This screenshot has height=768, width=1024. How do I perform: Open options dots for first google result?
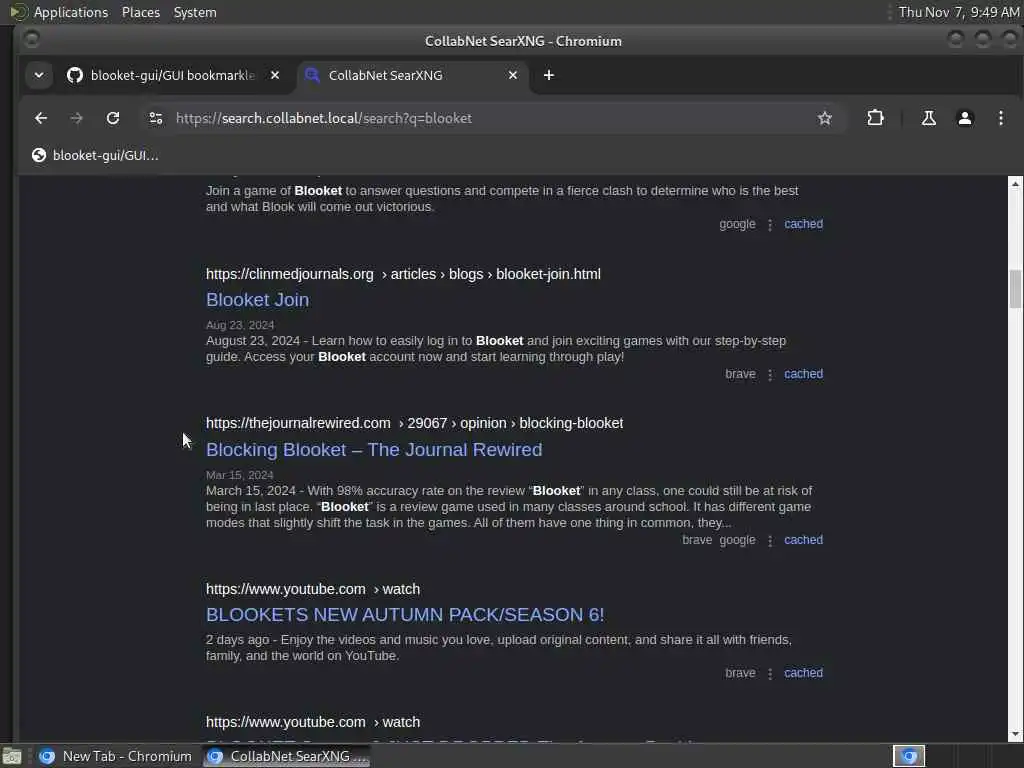pos(770,225)
